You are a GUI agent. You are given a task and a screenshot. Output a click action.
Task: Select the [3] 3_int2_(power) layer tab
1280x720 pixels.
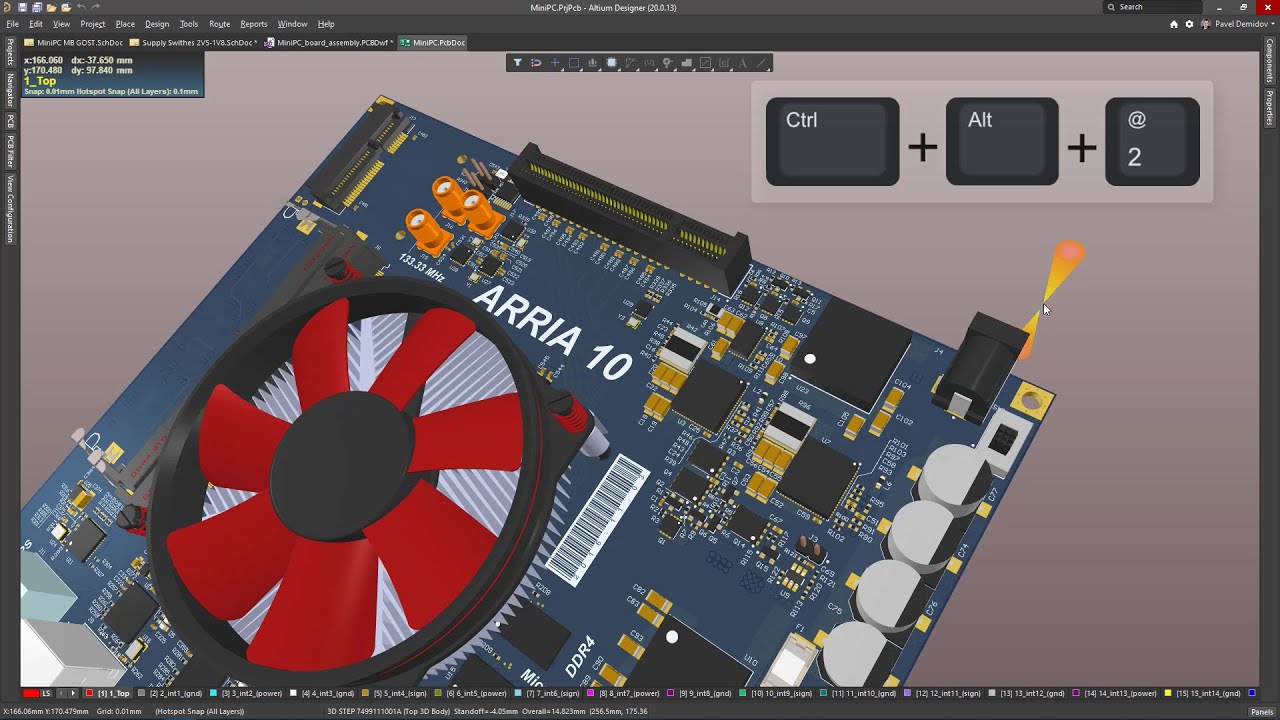tap(246, 693)
